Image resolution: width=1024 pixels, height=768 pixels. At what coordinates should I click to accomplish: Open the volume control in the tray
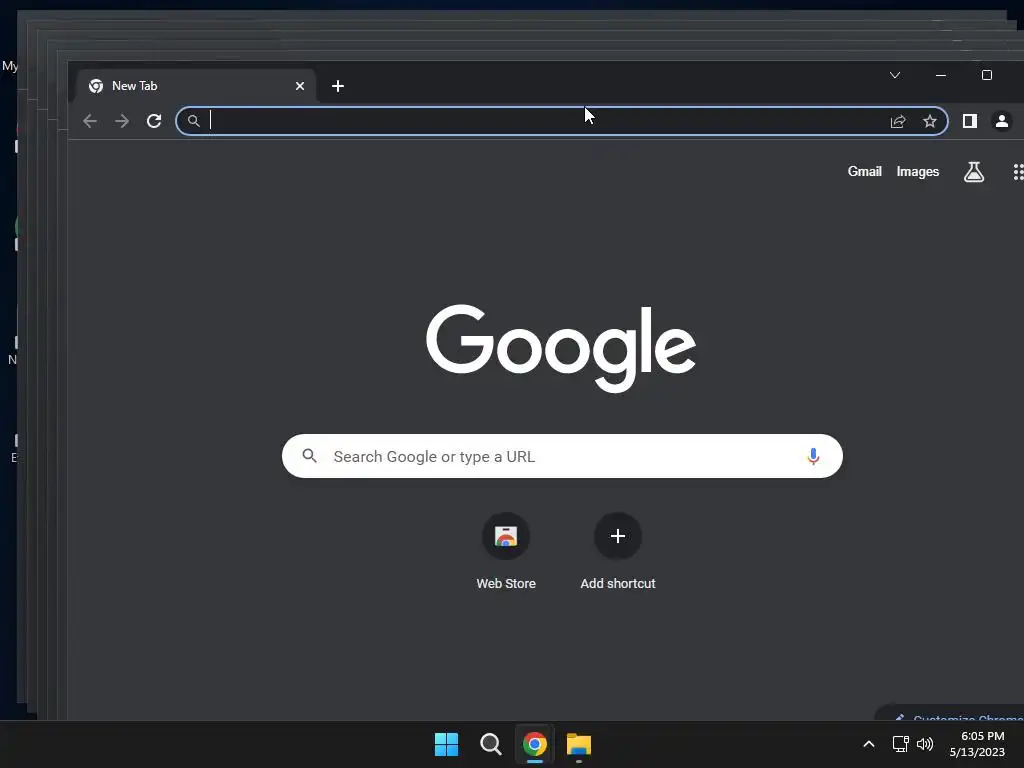(x=925, y=744)
